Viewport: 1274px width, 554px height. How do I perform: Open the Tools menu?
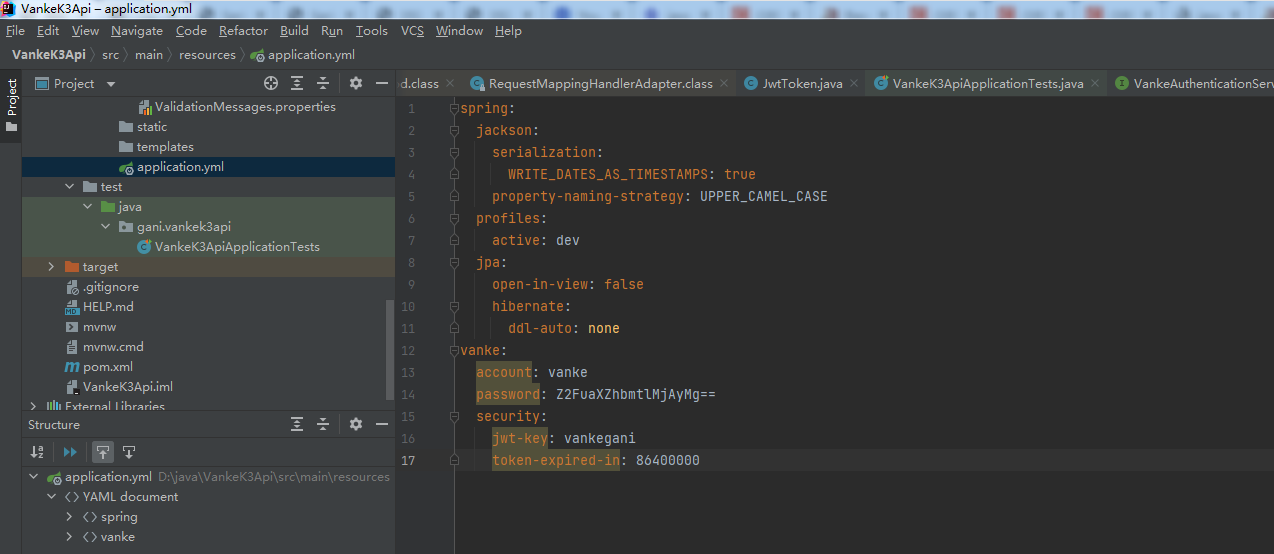[371, 31]
